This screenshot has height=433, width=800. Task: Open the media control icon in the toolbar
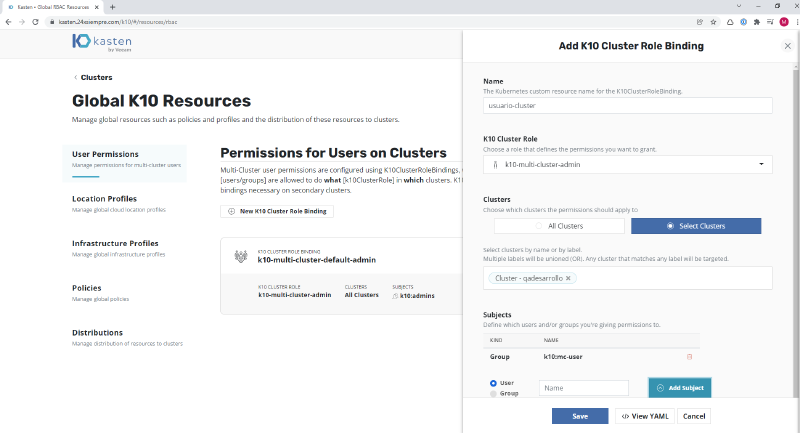(x=770, y=22)
